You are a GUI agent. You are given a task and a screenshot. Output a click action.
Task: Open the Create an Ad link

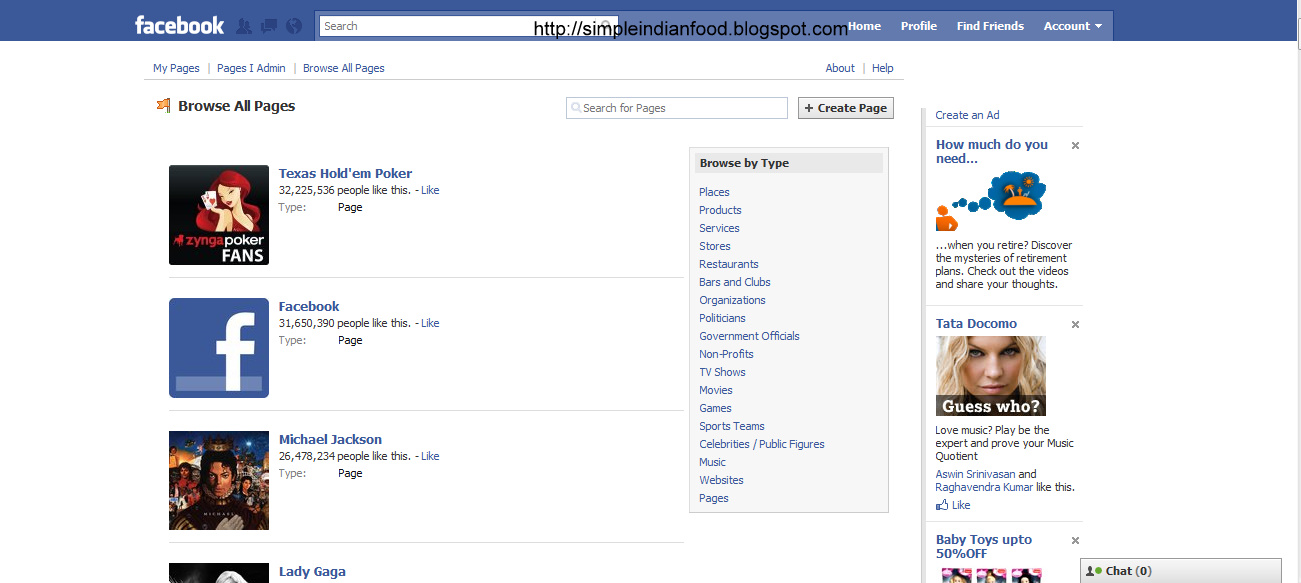coord(967,115)
